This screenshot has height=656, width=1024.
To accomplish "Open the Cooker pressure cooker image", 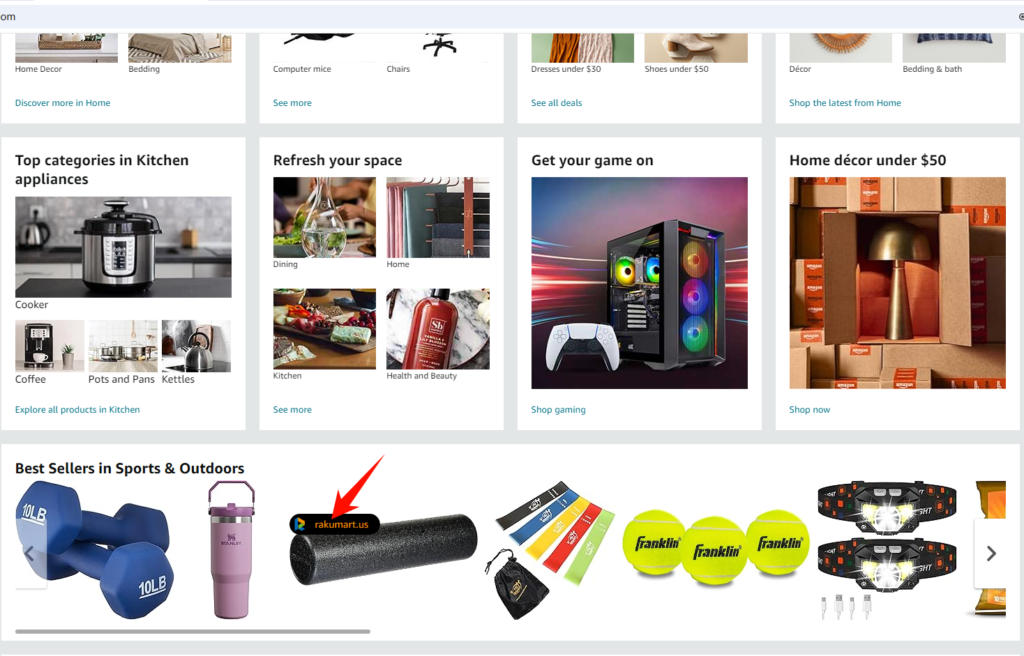I will [123, 247].
